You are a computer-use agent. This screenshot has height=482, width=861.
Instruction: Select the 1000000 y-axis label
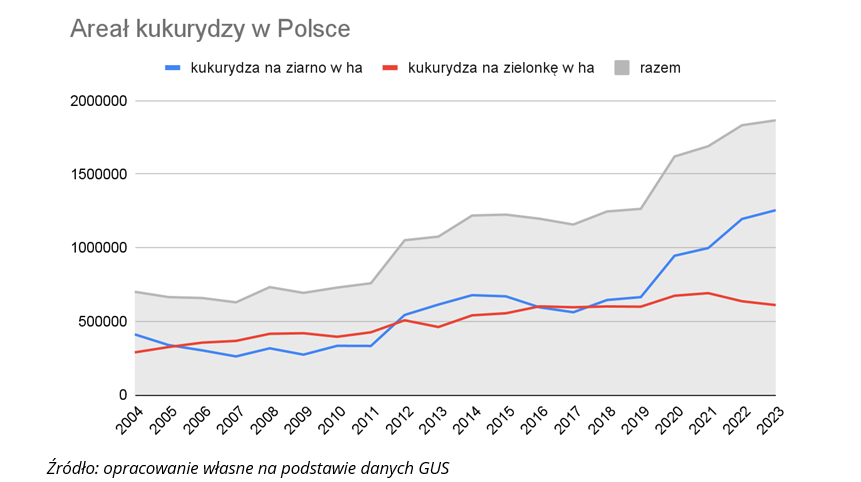(x=98, y=248)
